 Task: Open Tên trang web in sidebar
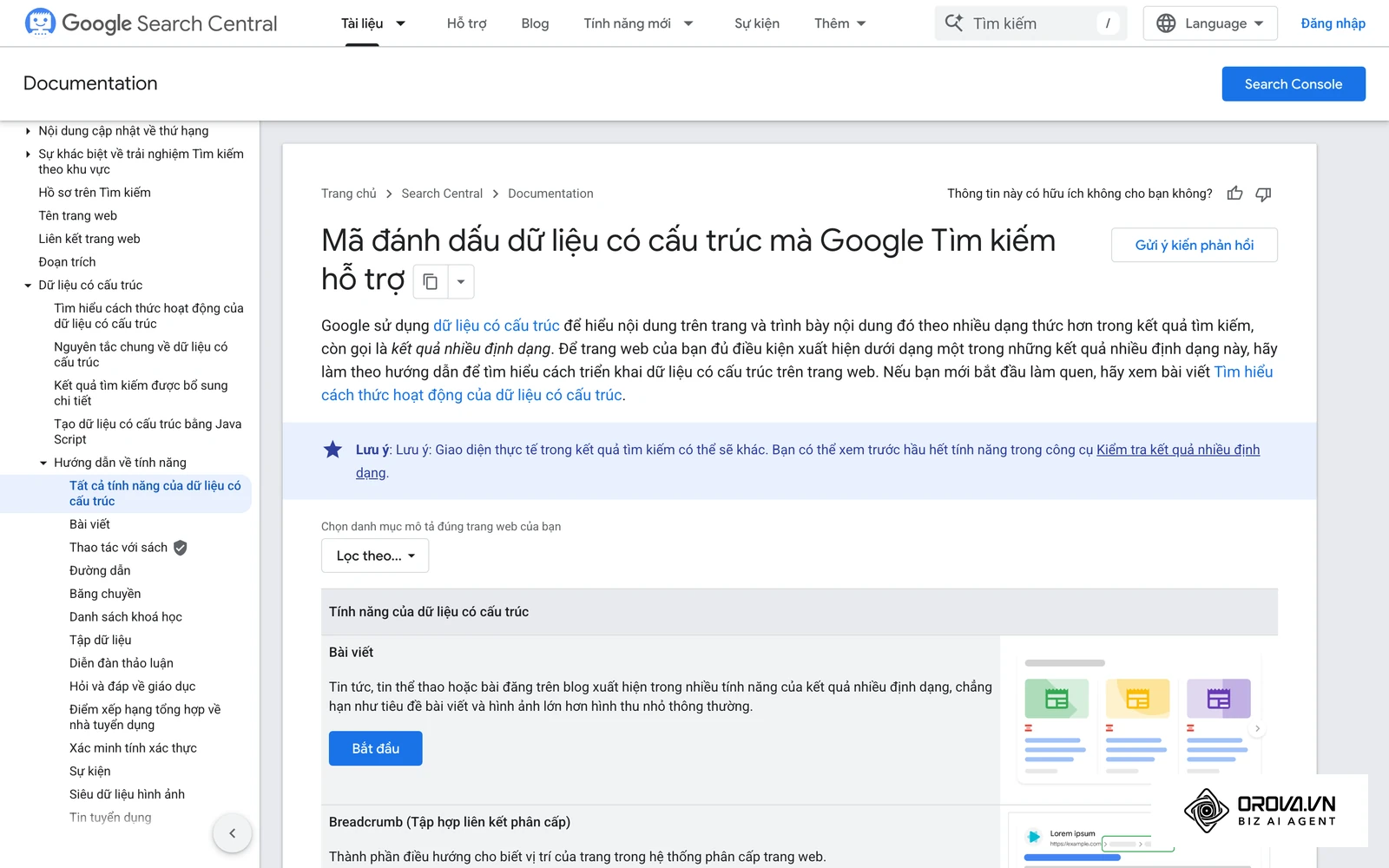tap(78, 216)
